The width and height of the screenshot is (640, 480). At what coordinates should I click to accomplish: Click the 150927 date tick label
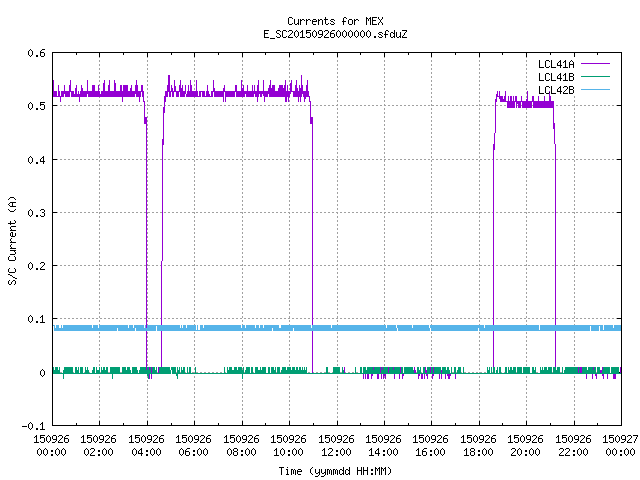click(x=620, y=439)
